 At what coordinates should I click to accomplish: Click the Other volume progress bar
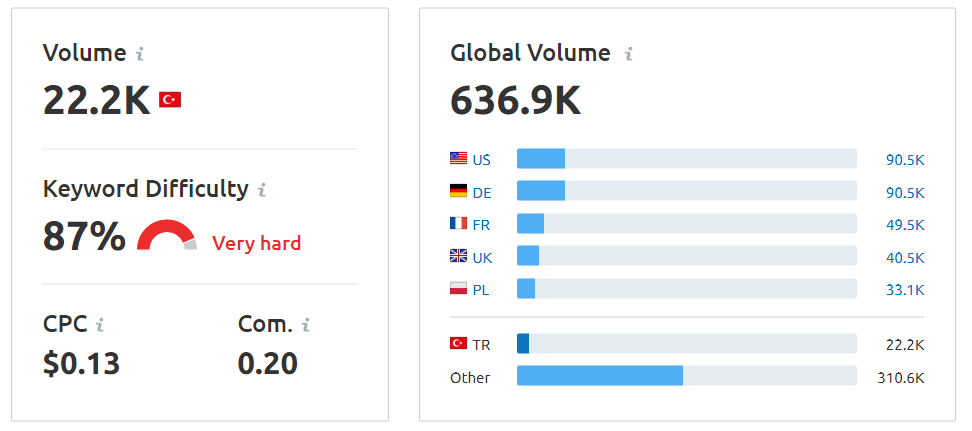coord(687,376)
